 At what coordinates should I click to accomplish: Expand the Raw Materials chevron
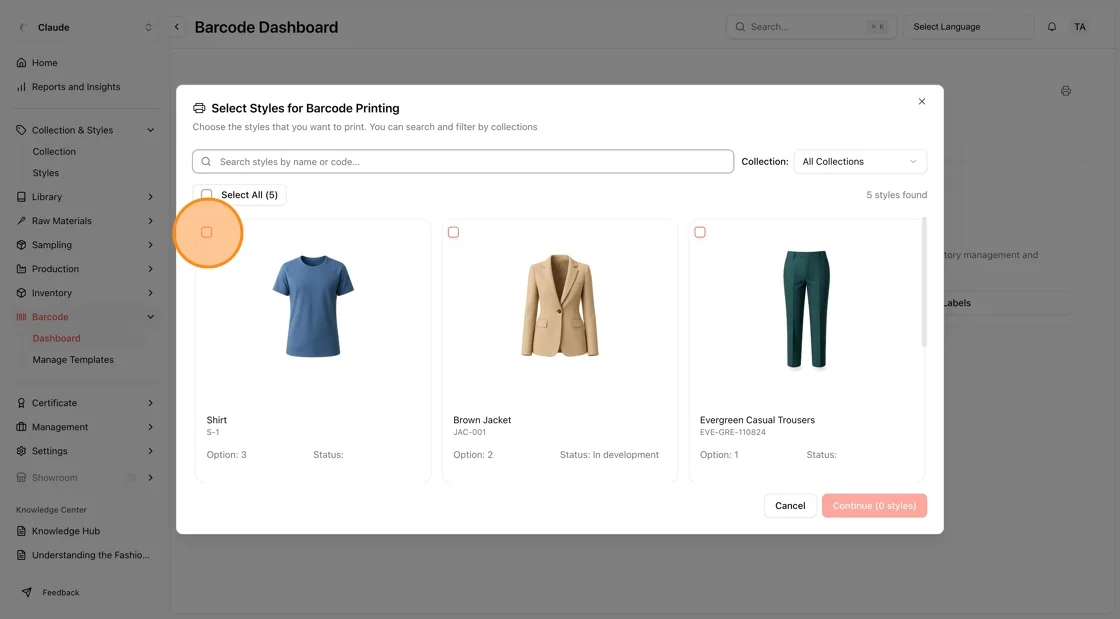point(151,221)
